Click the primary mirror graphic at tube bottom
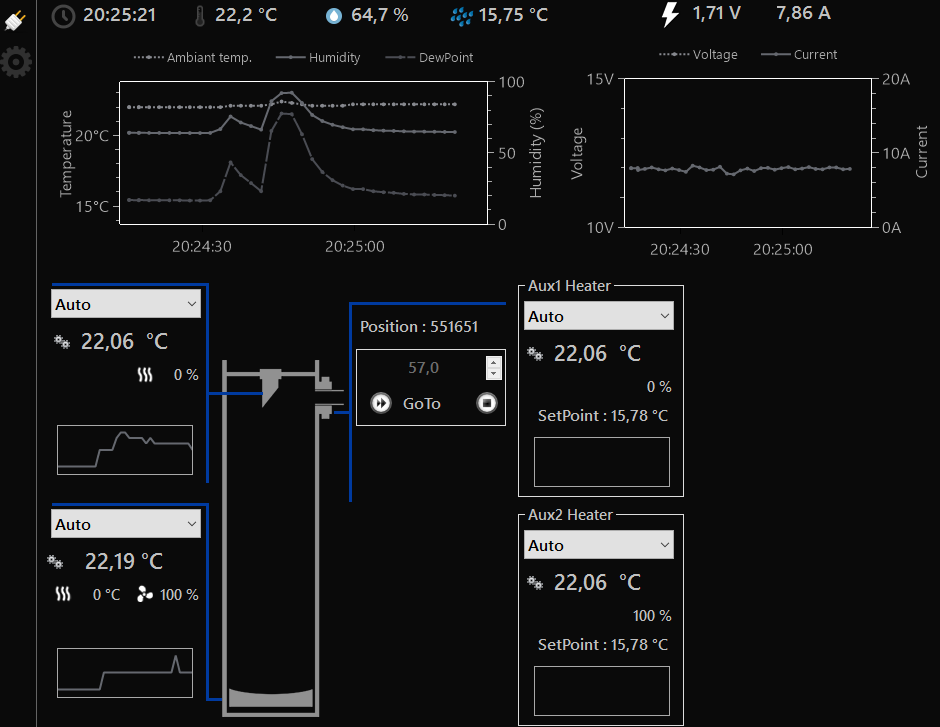940x727 pixels. point(270,698)
